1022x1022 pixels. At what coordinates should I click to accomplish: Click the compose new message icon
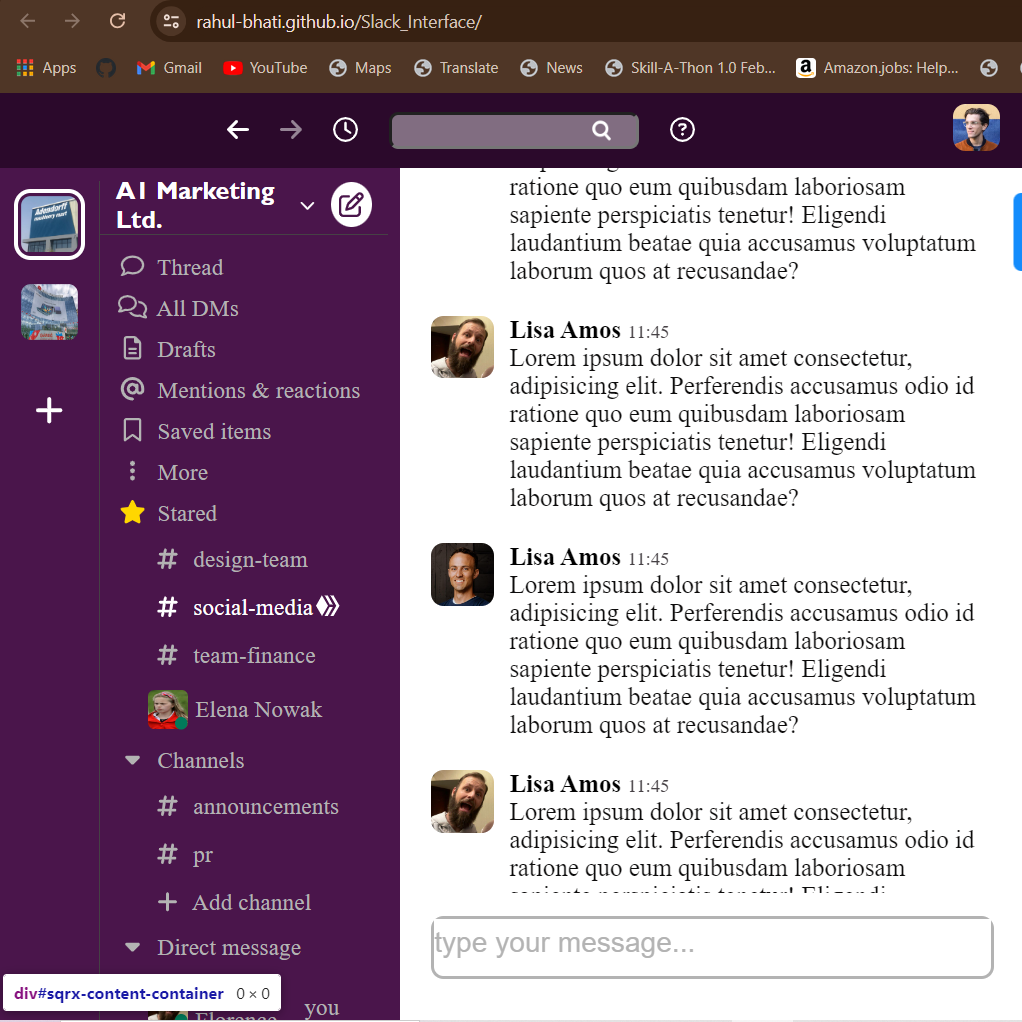click(x=351, y=206)
